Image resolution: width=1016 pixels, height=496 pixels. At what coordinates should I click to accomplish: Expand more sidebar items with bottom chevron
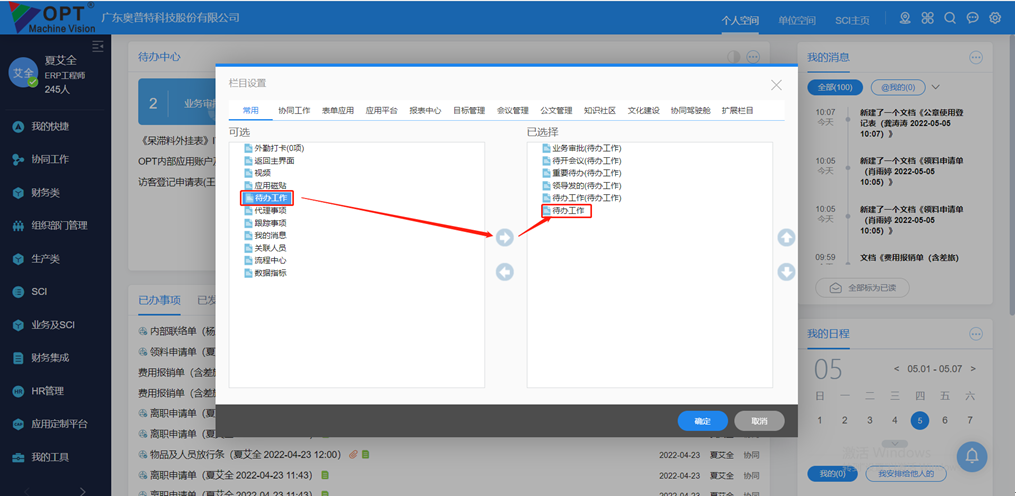pyautogui.click(x=82, y=488)
